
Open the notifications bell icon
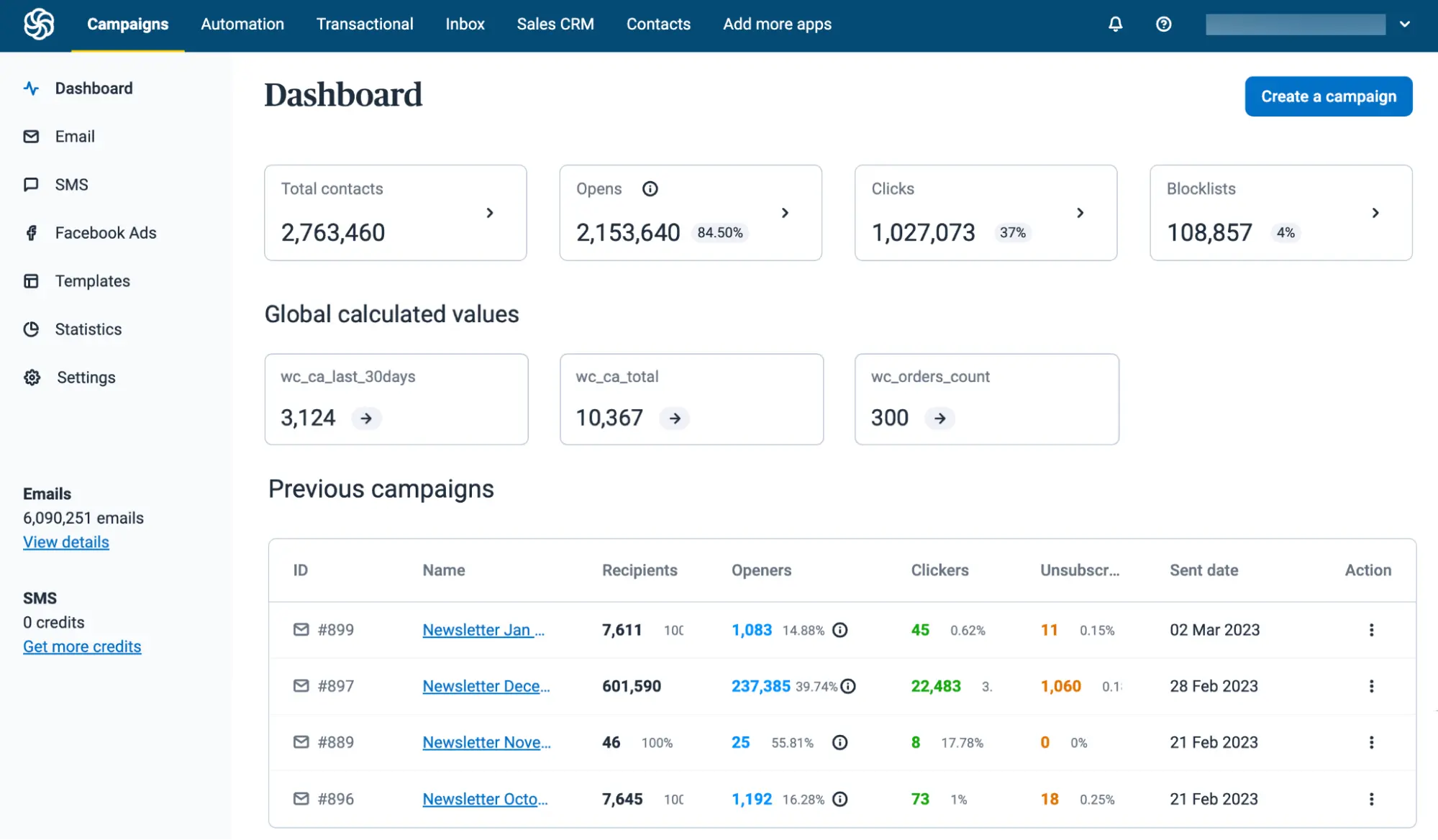coord(1114,24)
